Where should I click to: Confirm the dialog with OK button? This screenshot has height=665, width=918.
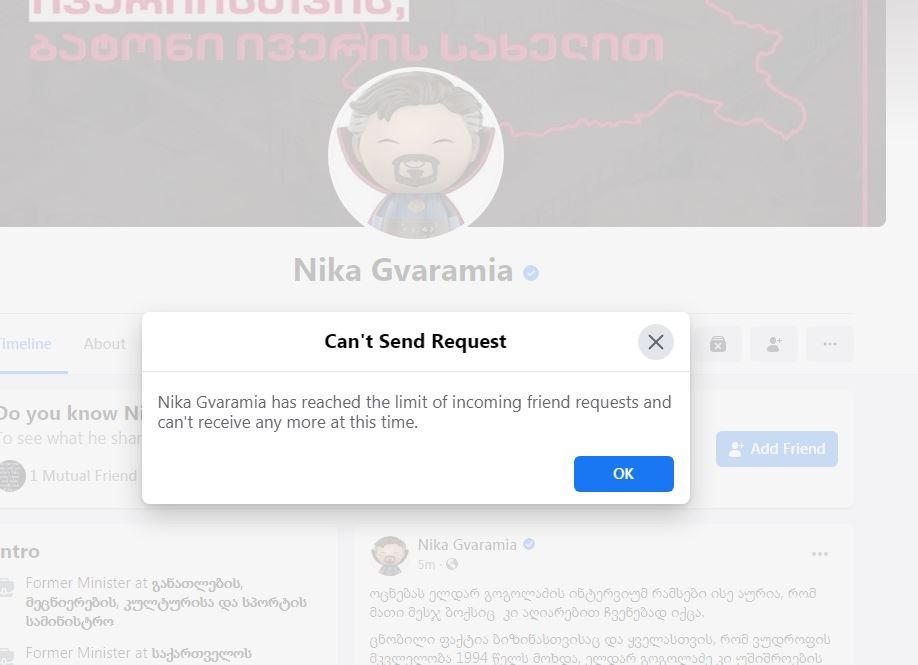[624, 474]
